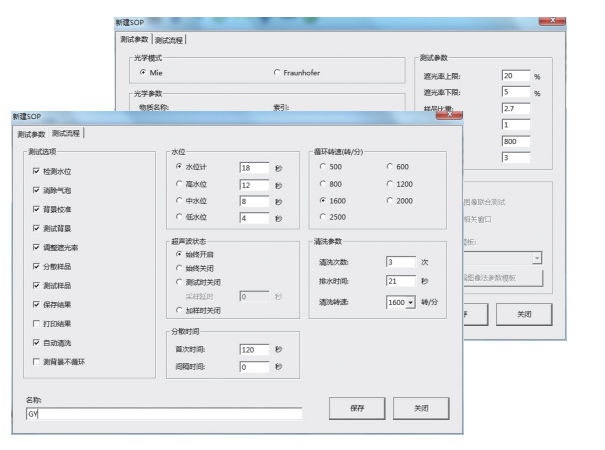Open 测试流程 tab in the back dialog

pos(169,39)
